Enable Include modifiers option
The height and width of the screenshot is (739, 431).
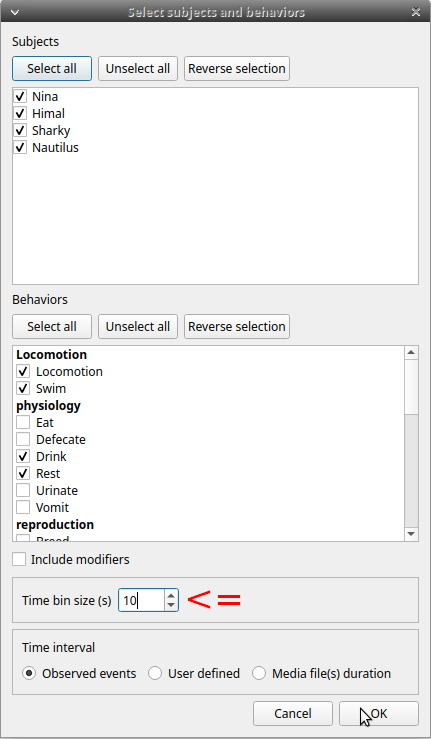[19, 559]
